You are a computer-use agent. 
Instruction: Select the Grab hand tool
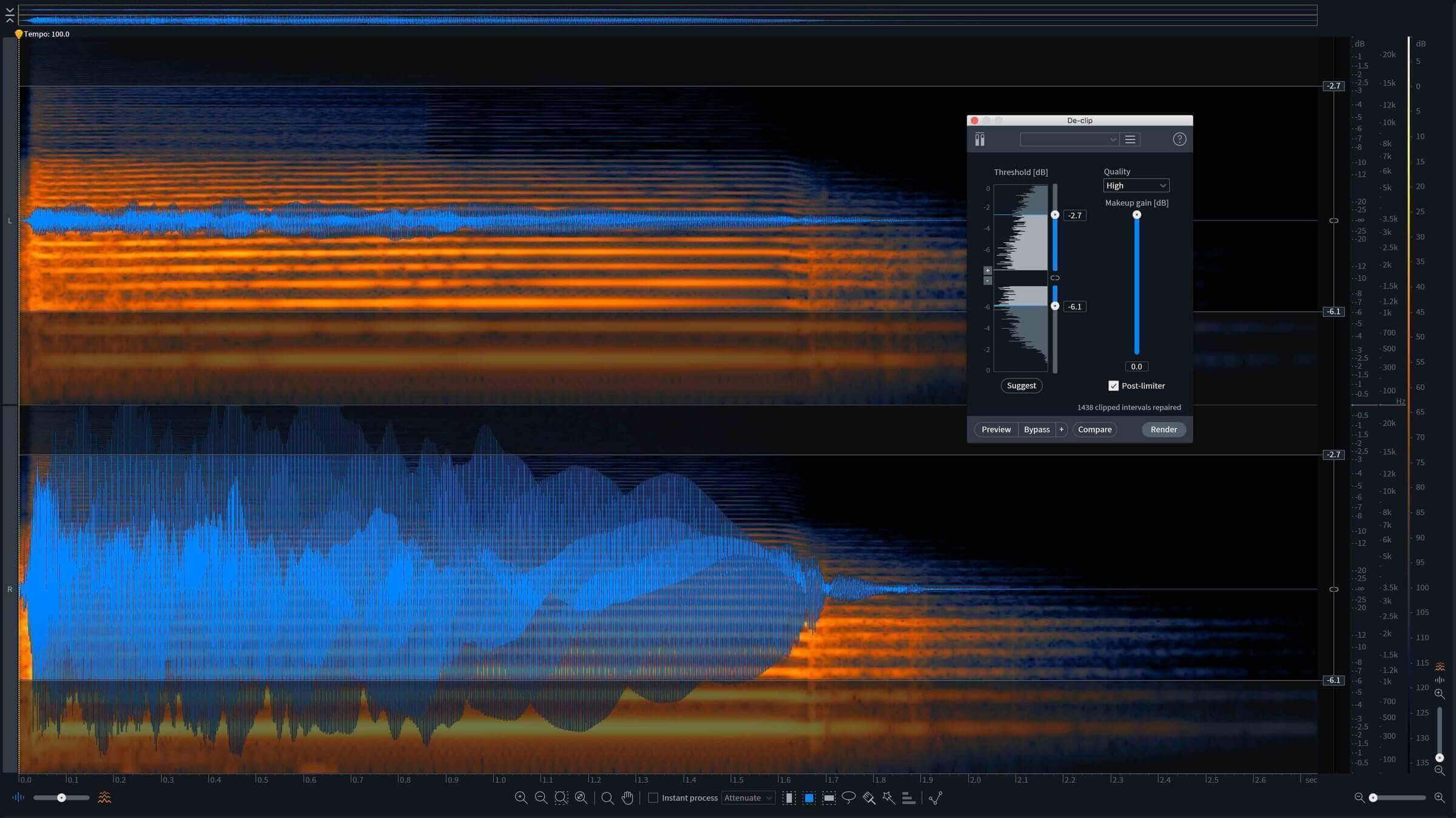627,798
